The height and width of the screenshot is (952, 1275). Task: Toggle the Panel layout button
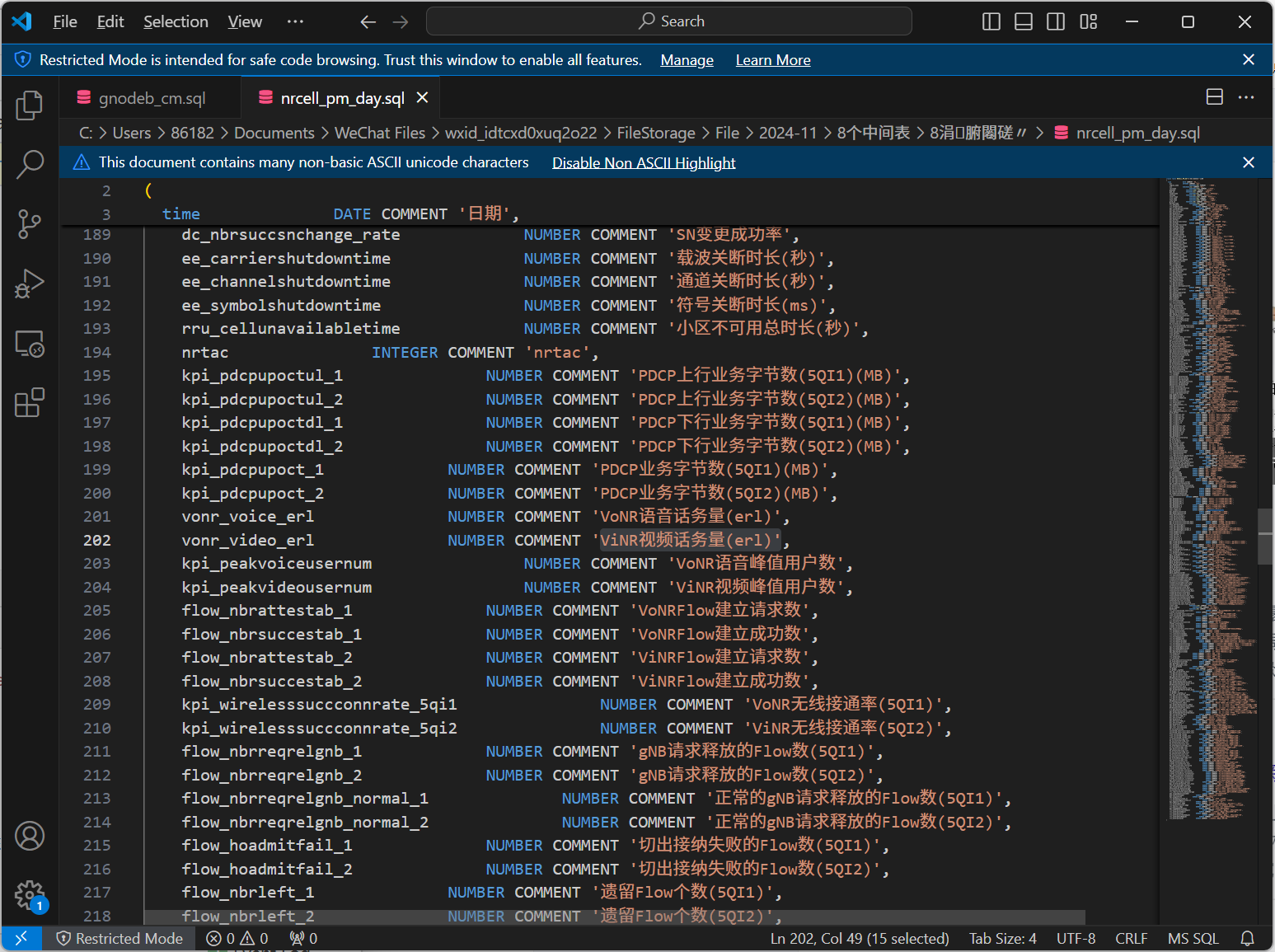click(x=1024, y=21)
